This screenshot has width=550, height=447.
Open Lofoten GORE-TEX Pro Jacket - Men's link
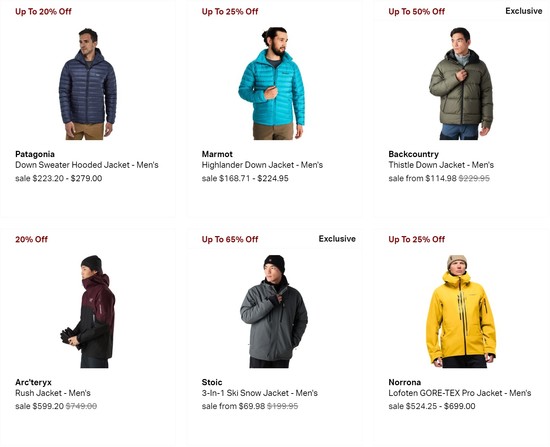pyautogui.click(x=460, y=393)
